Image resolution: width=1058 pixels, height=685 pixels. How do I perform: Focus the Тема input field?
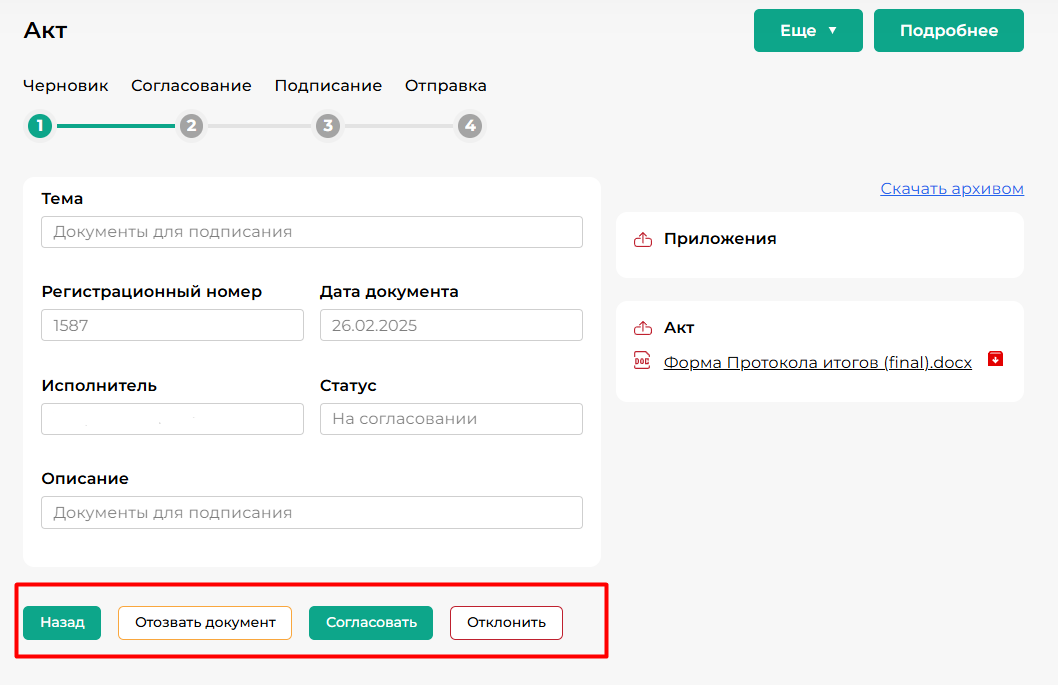point(312,232)
